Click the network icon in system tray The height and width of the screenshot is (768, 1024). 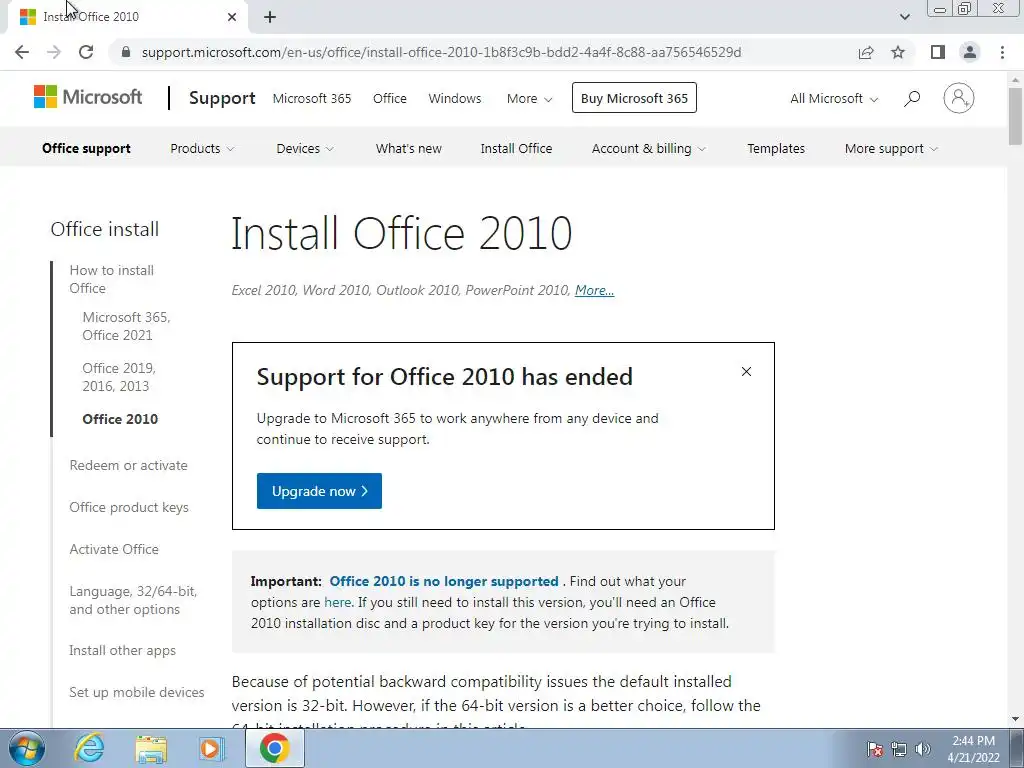point(899,749)
